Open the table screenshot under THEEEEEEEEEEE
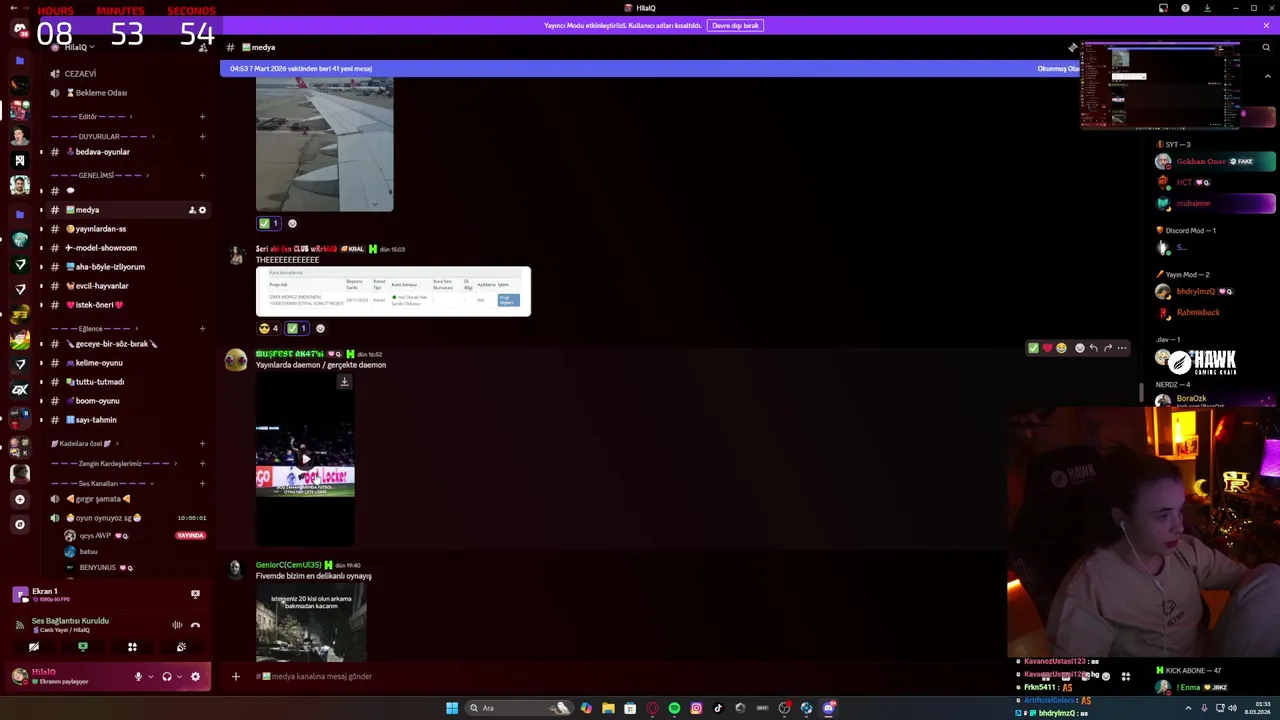 (x=393, y=291)
